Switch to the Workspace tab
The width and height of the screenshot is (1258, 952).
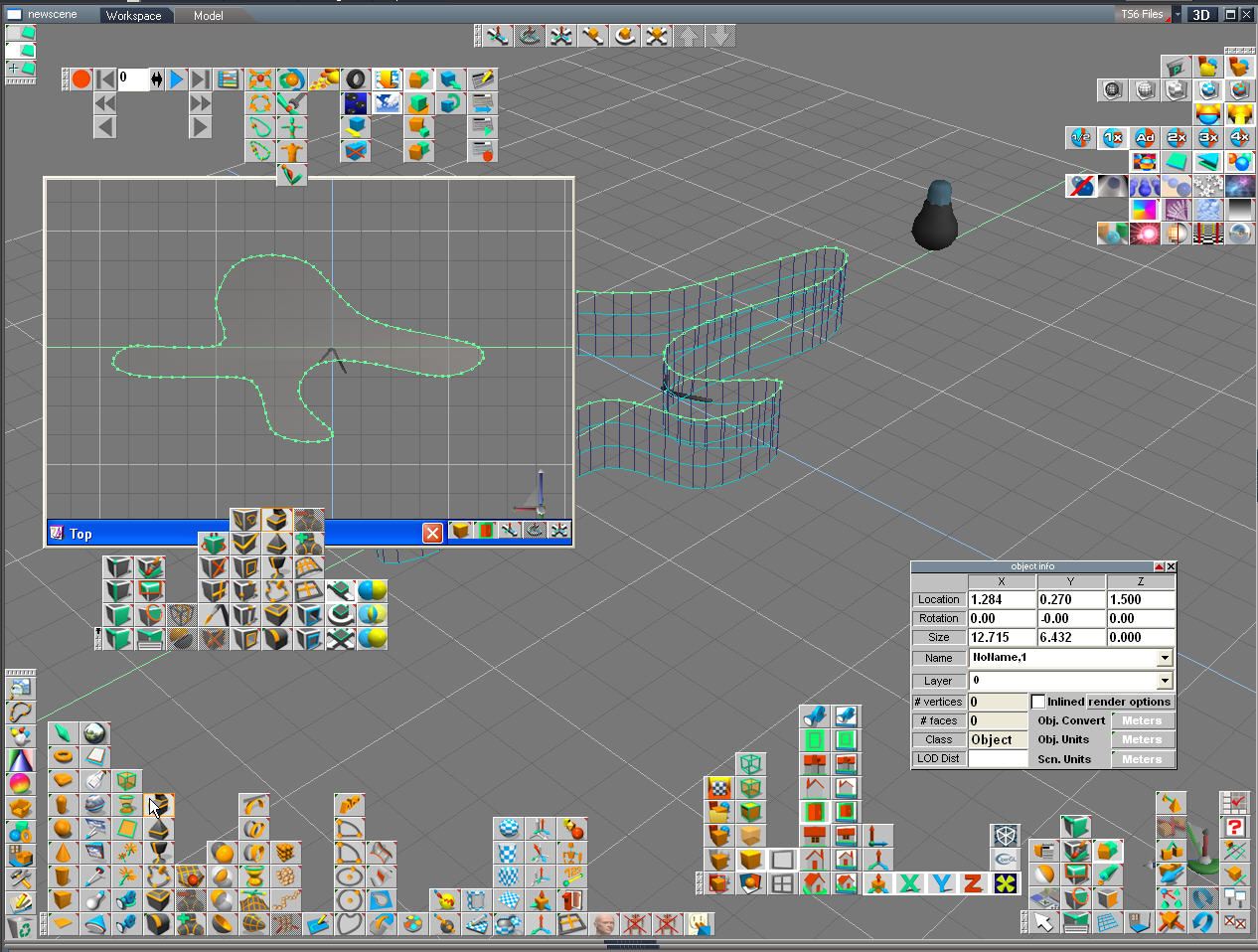click(133, 16)
